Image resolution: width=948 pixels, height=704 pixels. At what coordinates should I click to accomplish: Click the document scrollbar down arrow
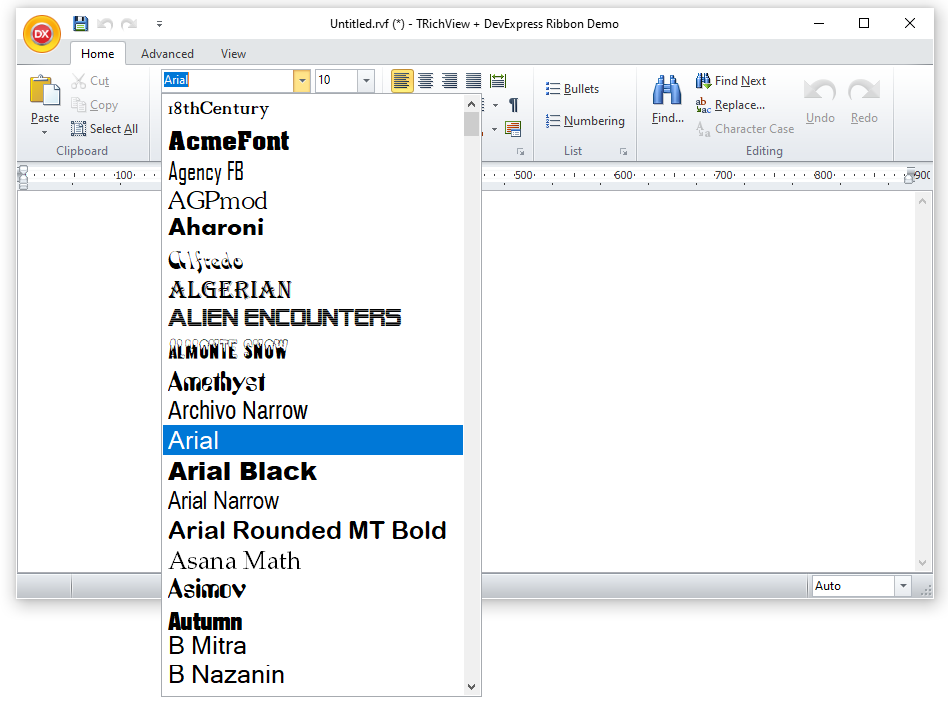click(922, 562)
